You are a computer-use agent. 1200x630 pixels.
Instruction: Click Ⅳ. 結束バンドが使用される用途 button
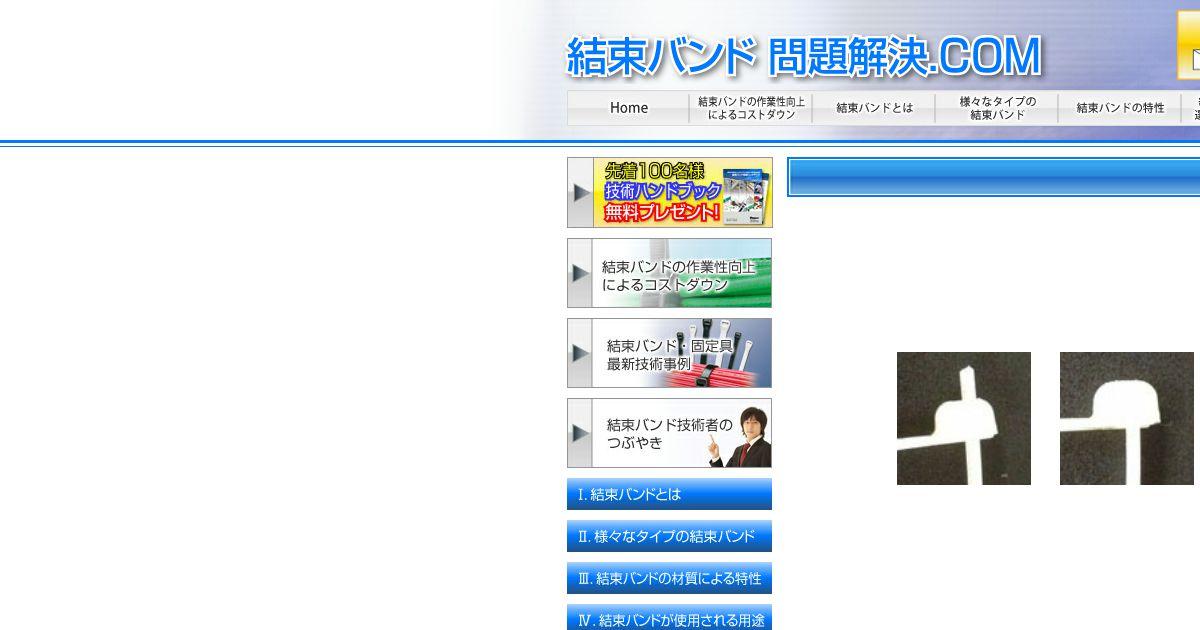[x=670, y=618]
